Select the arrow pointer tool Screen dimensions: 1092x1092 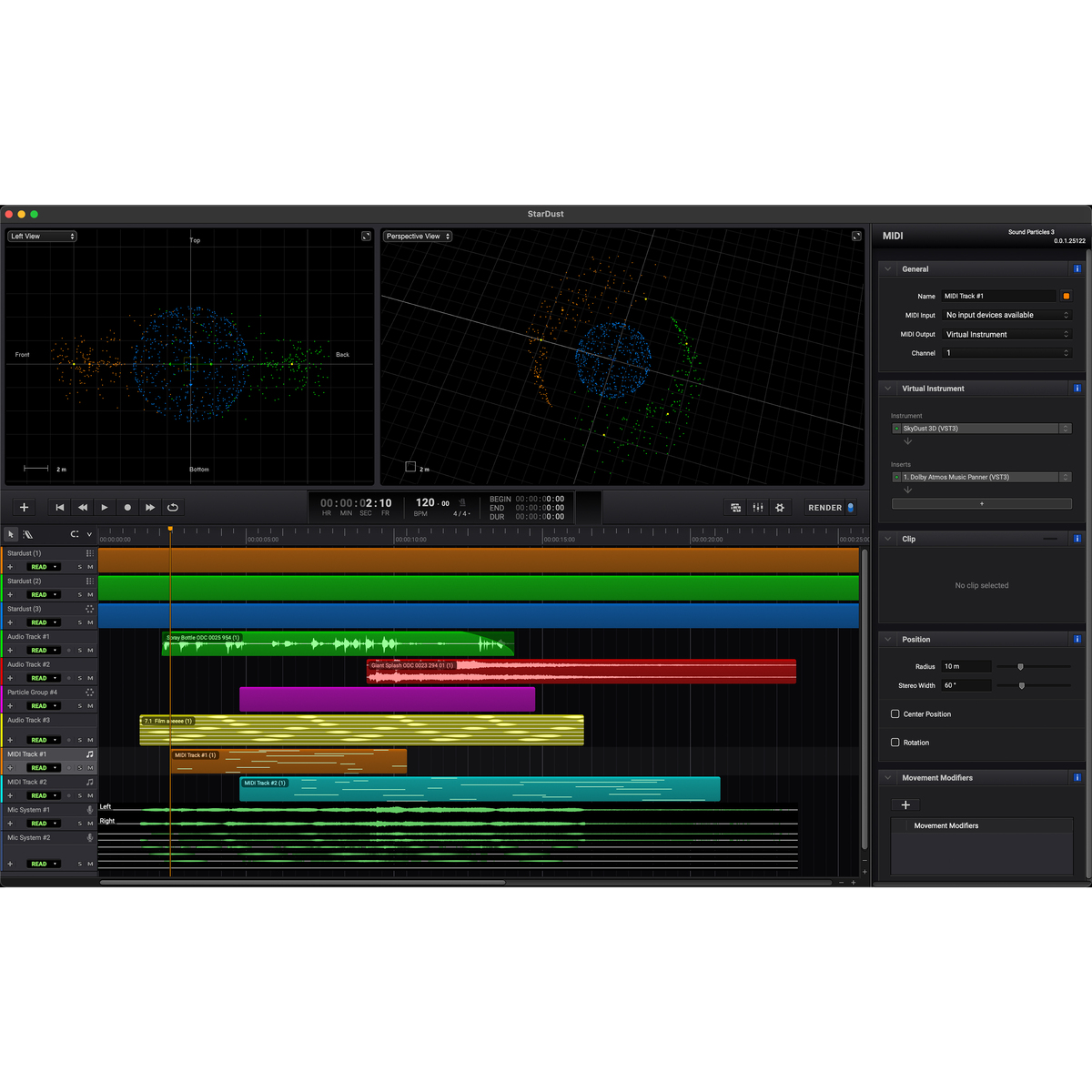11,534
